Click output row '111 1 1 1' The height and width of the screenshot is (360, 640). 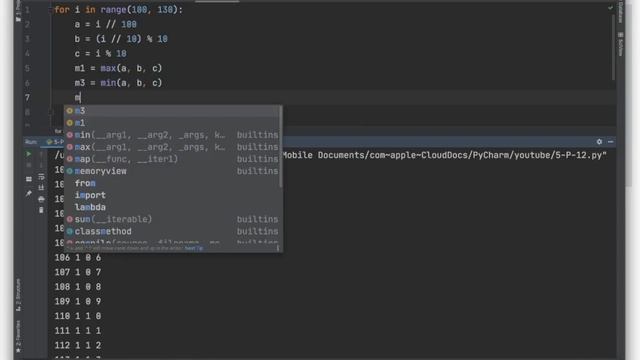[78, 331]
